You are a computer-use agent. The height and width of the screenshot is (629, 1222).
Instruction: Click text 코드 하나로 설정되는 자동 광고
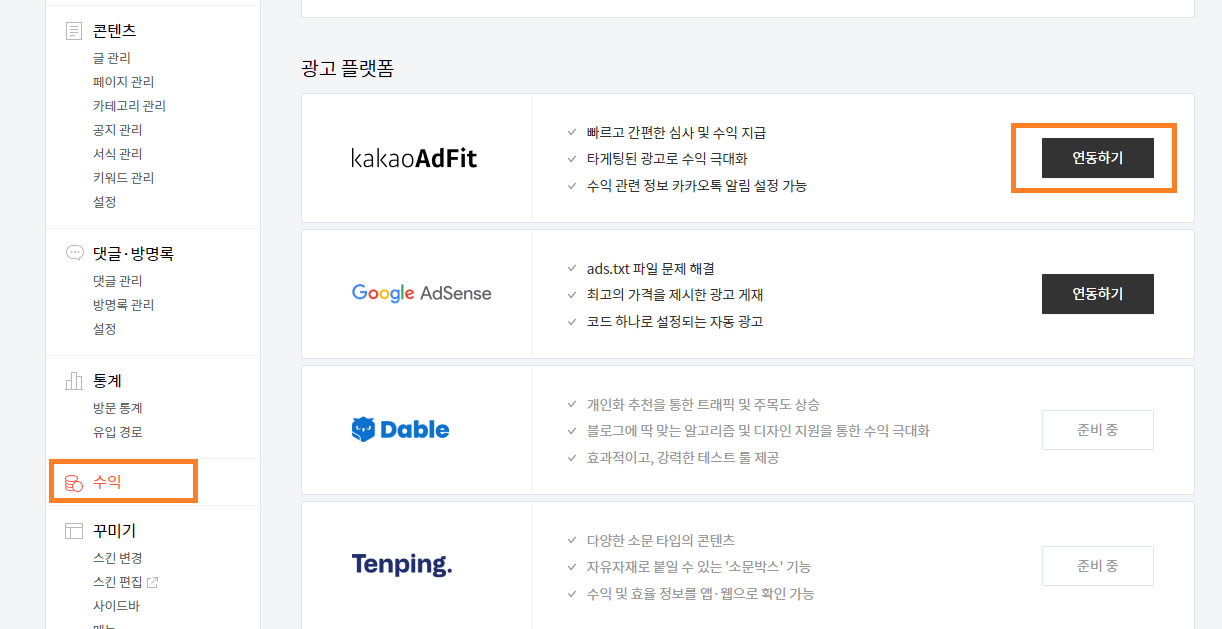pyautogui.click(x=676, y=322)
